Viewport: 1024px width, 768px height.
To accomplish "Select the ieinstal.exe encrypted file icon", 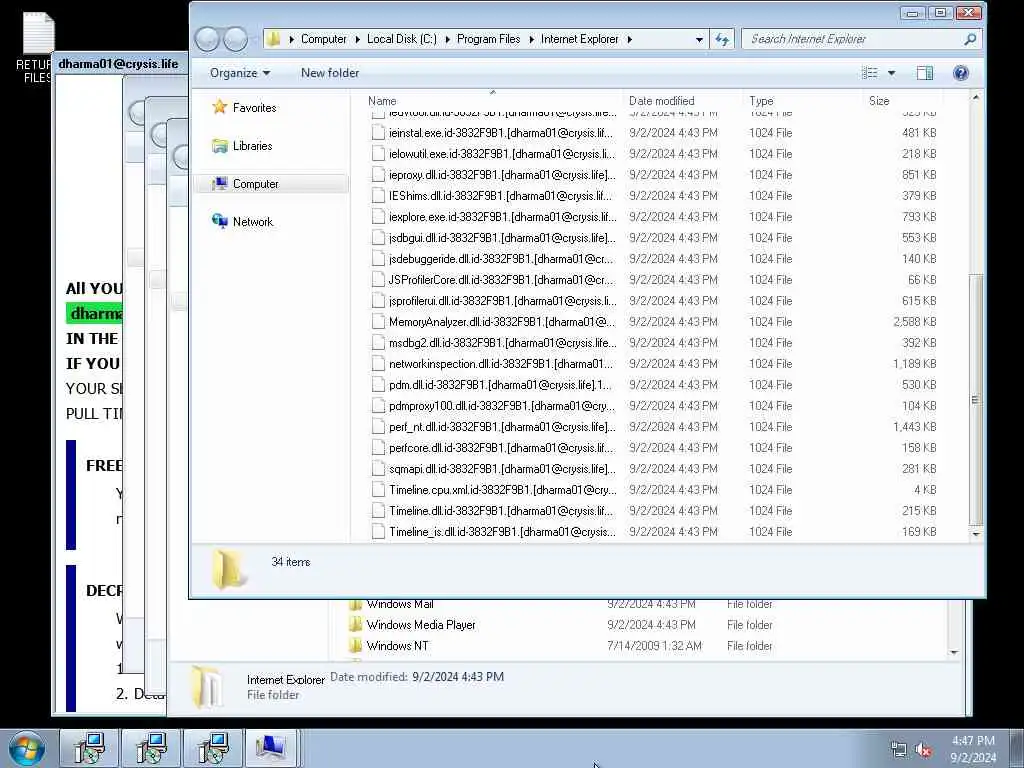I will click(x=378, y=133).
